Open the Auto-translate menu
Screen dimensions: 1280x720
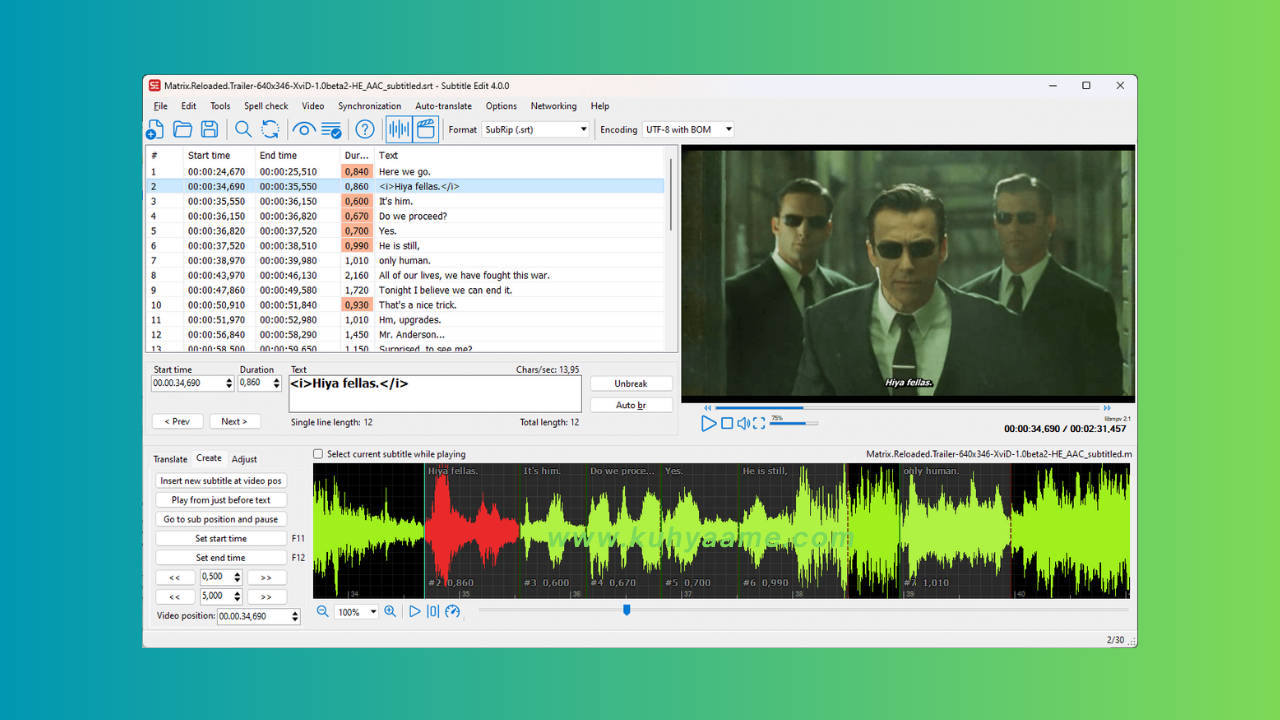pos(443,106)
